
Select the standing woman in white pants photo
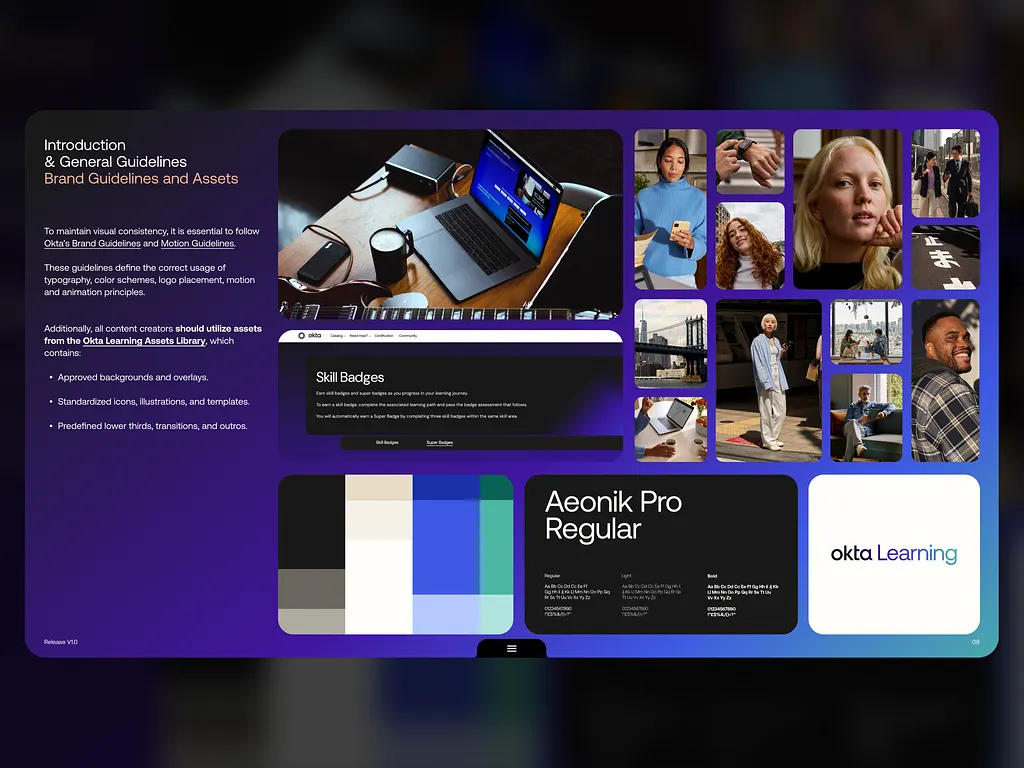click(768, 380)
